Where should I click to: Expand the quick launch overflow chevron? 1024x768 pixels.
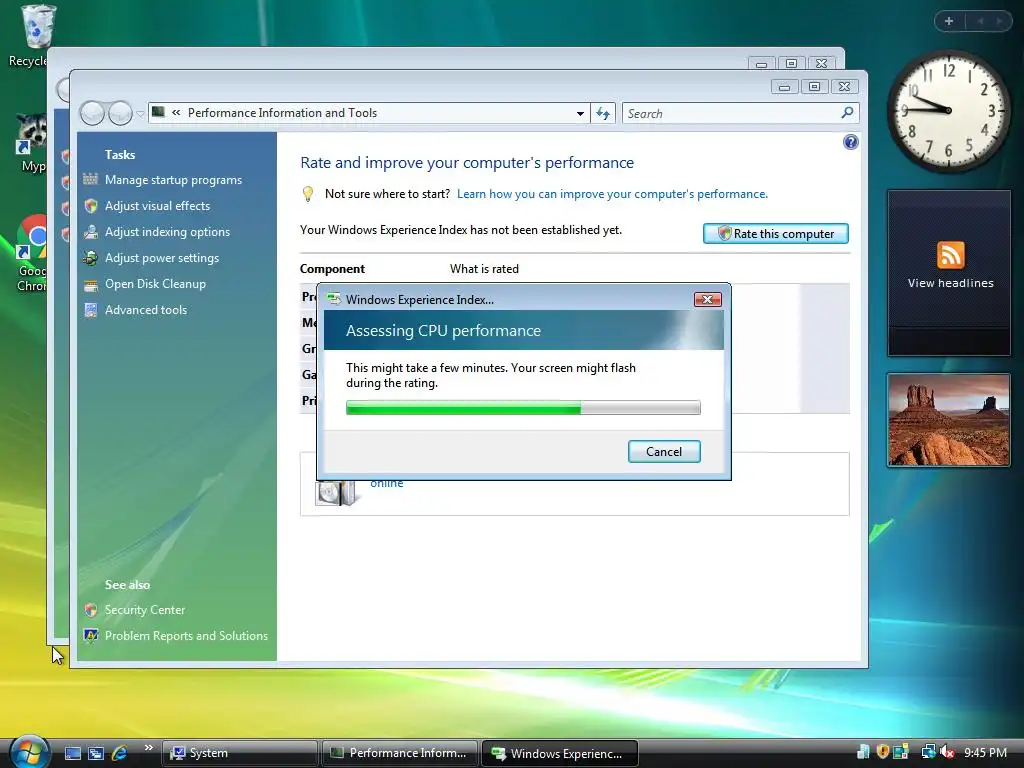pyautogui.click(x=148, y=748)
